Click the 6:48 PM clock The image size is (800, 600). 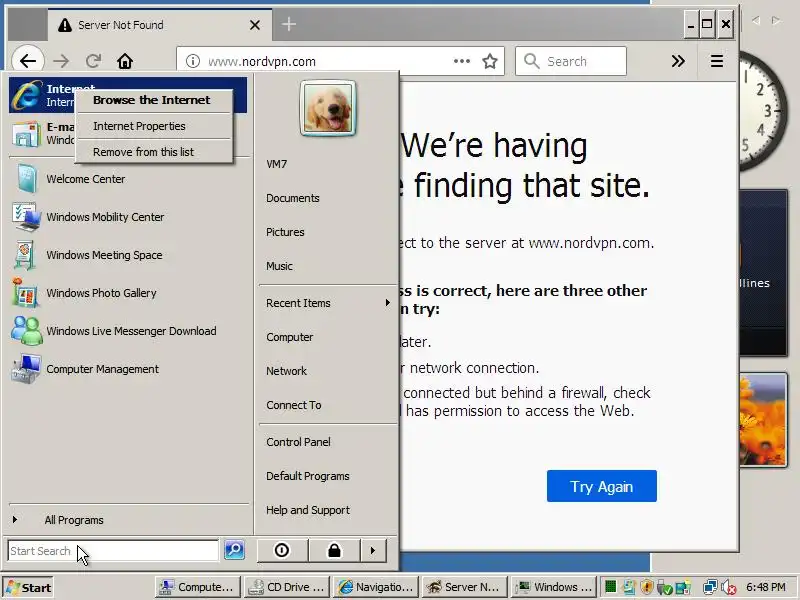[766, 587]
